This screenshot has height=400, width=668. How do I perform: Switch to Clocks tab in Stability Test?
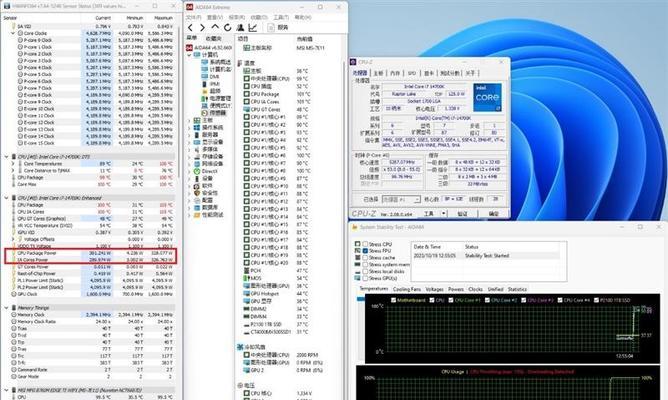point(475,289)
